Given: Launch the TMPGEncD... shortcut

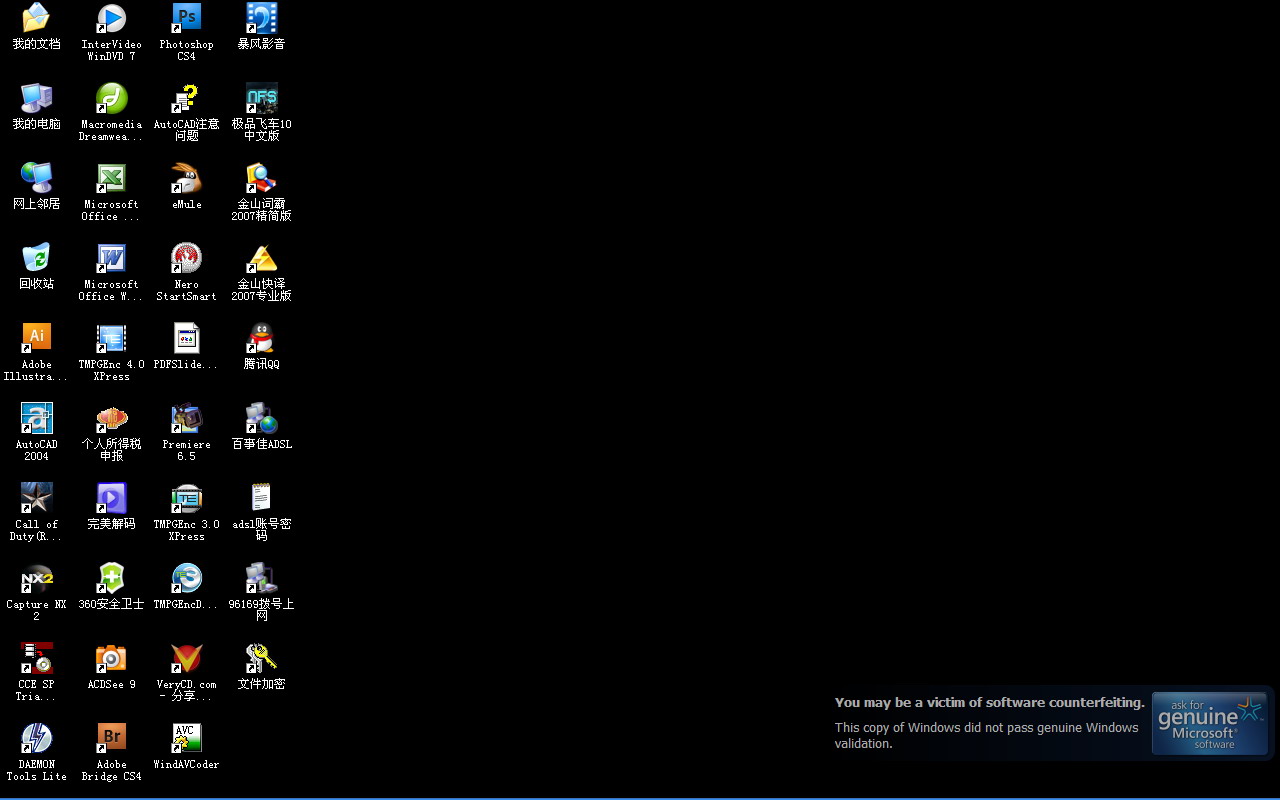Looking at the screenshot, I should tap(186, 578).
